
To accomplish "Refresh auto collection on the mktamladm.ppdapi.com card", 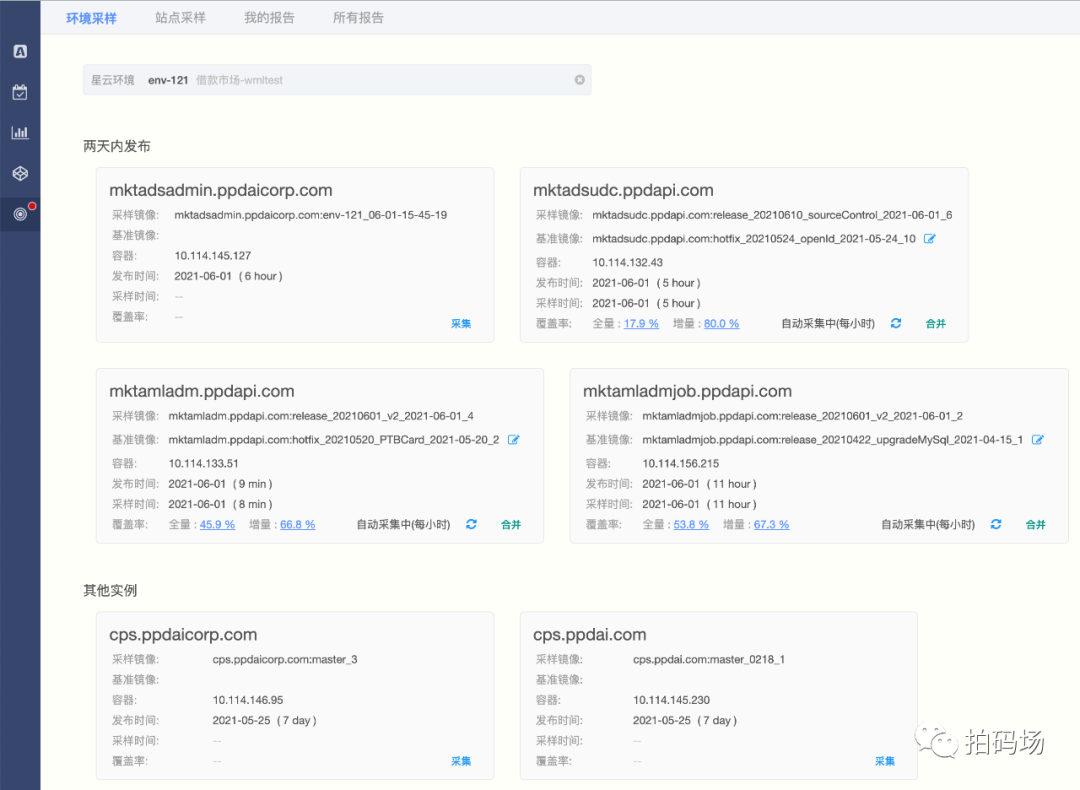I will point(471,524).
